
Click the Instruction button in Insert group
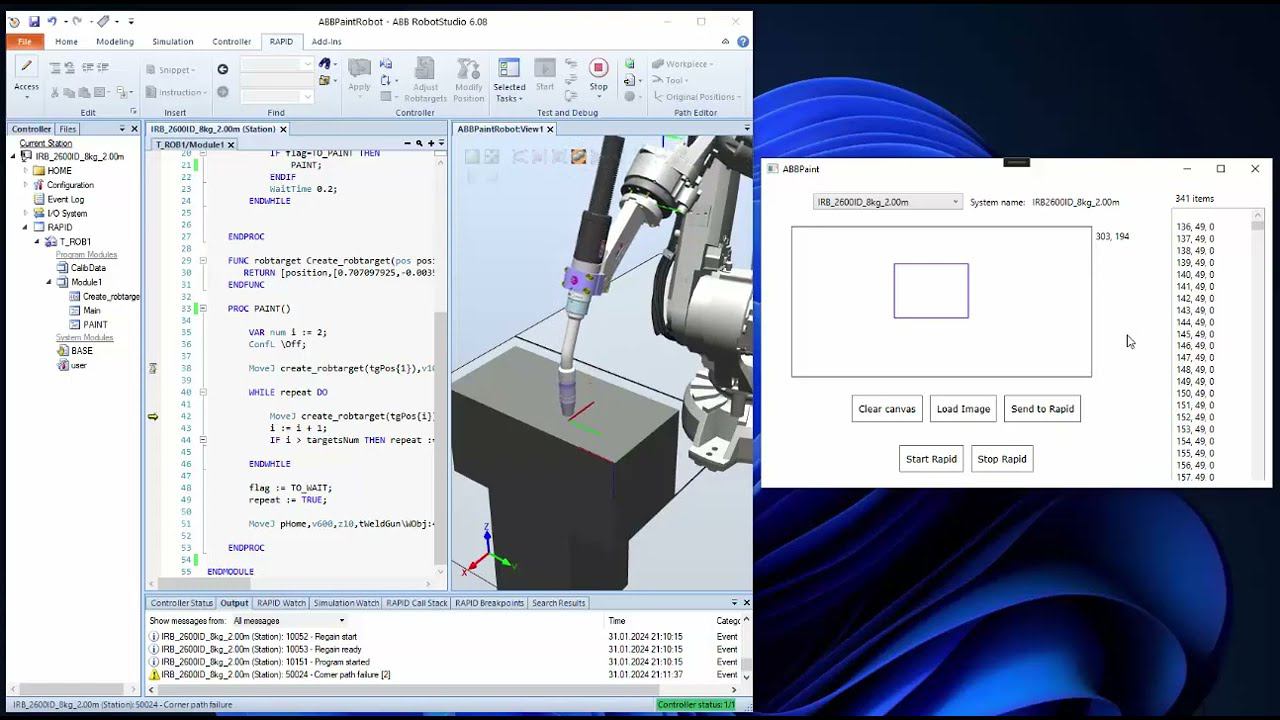click(x=176, y=93)
